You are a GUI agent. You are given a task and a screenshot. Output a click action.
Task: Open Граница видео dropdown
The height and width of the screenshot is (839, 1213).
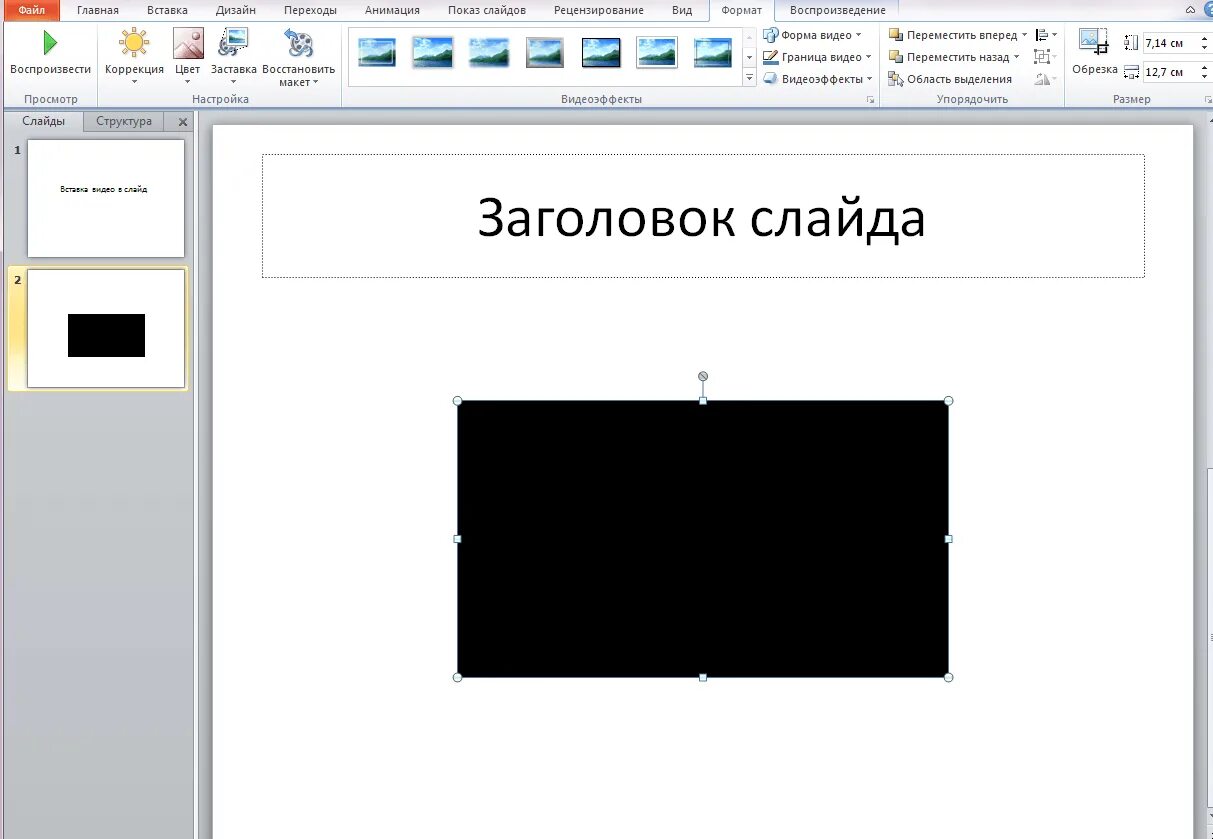tap(817, 57)
